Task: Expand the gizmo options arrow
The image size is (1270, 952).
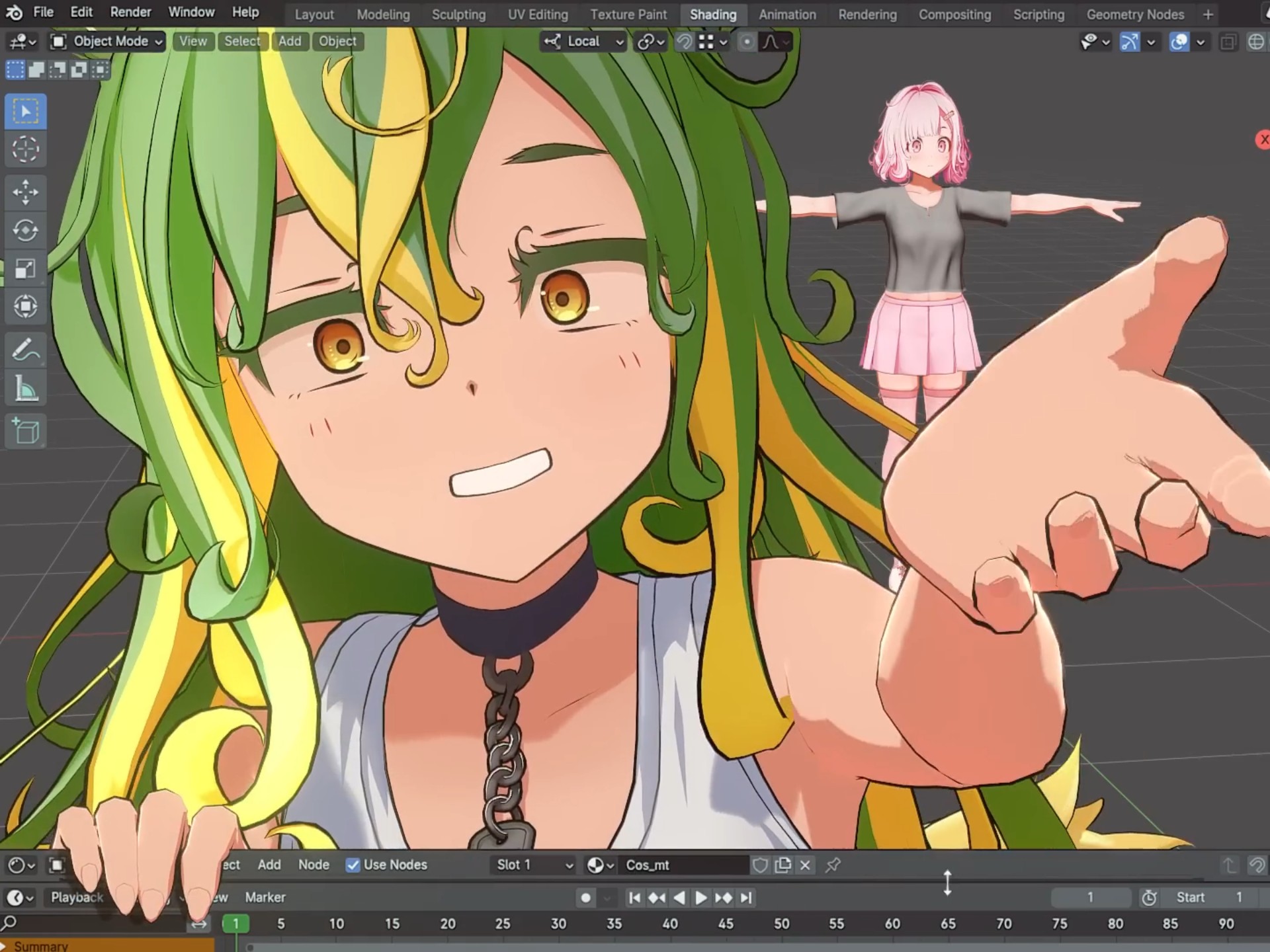Action: click(1151, 42)
